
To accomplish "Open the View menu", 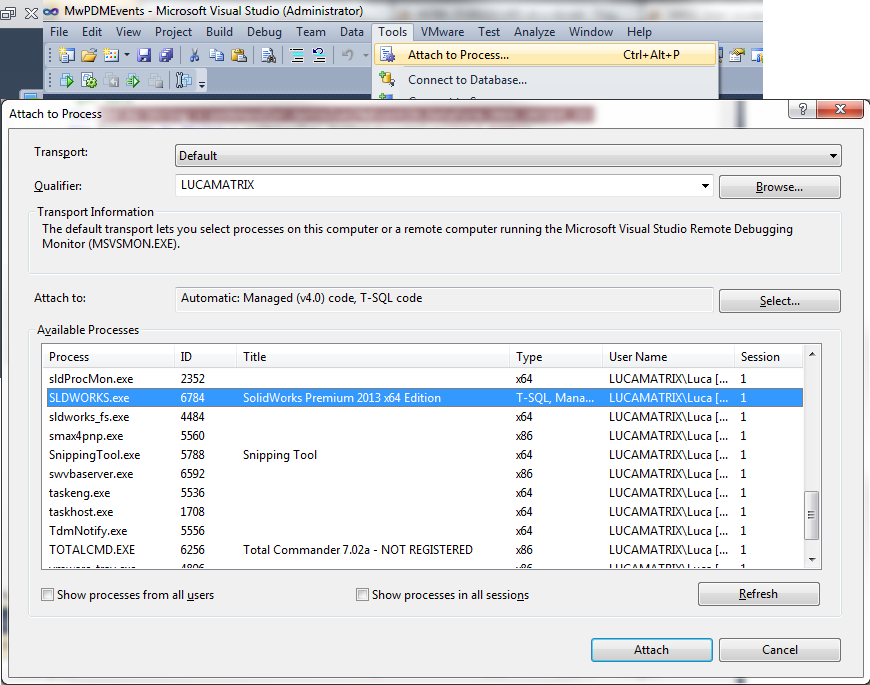I will coord(128,32).
